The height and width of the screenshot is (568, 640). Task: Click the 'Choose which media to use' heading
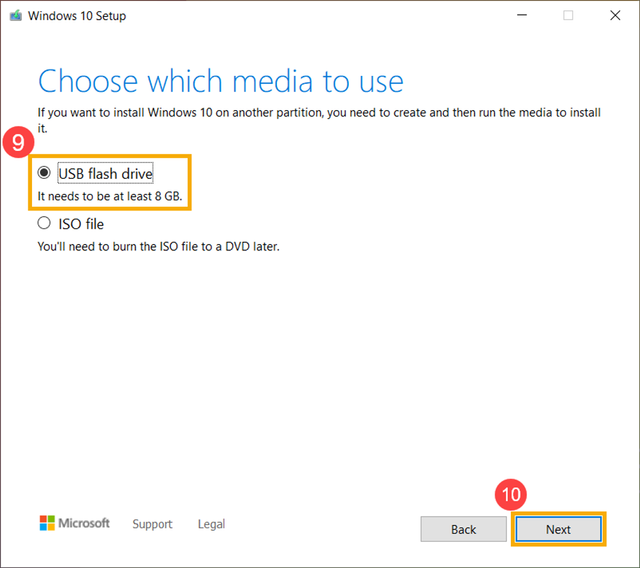pyautogui.click(x=221, y=81)
